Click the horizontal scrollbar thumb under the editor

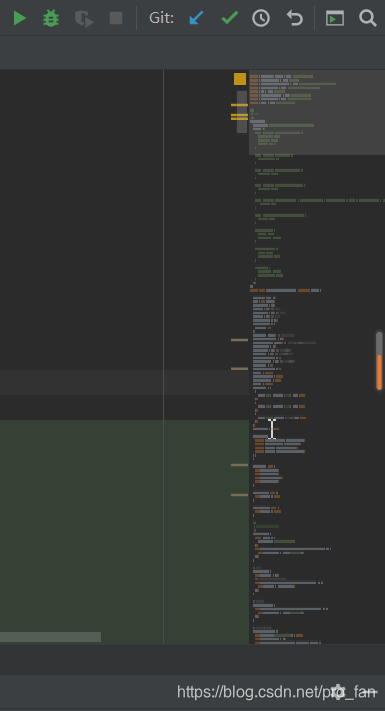tap(50, 637)
